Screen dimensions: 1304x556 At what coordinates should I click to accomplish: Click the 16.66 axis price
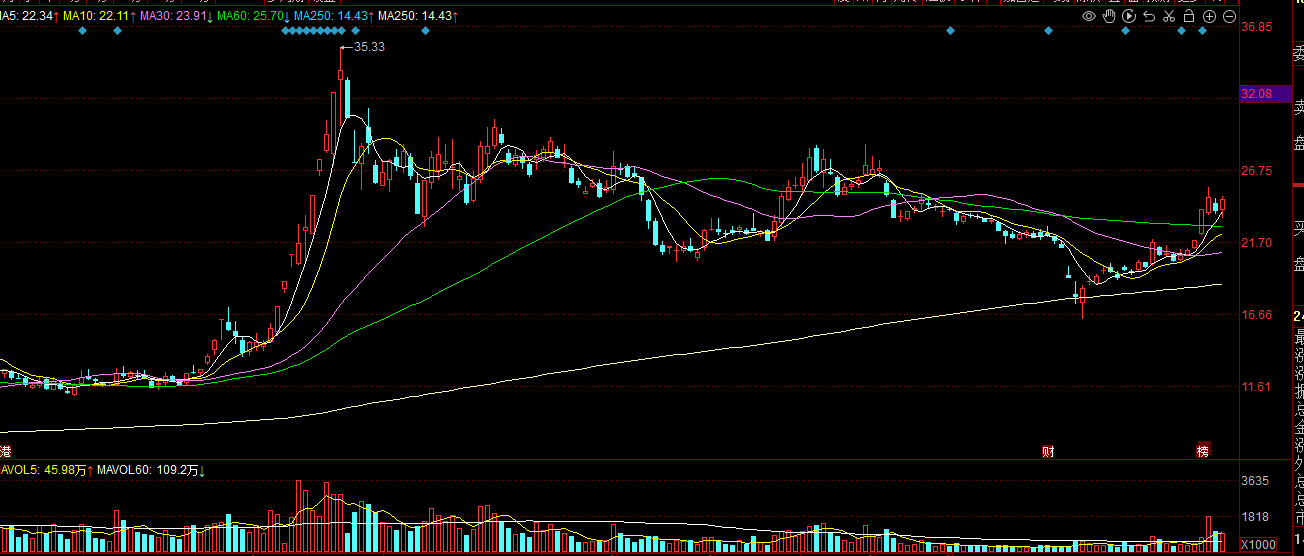coord(1256,315)
